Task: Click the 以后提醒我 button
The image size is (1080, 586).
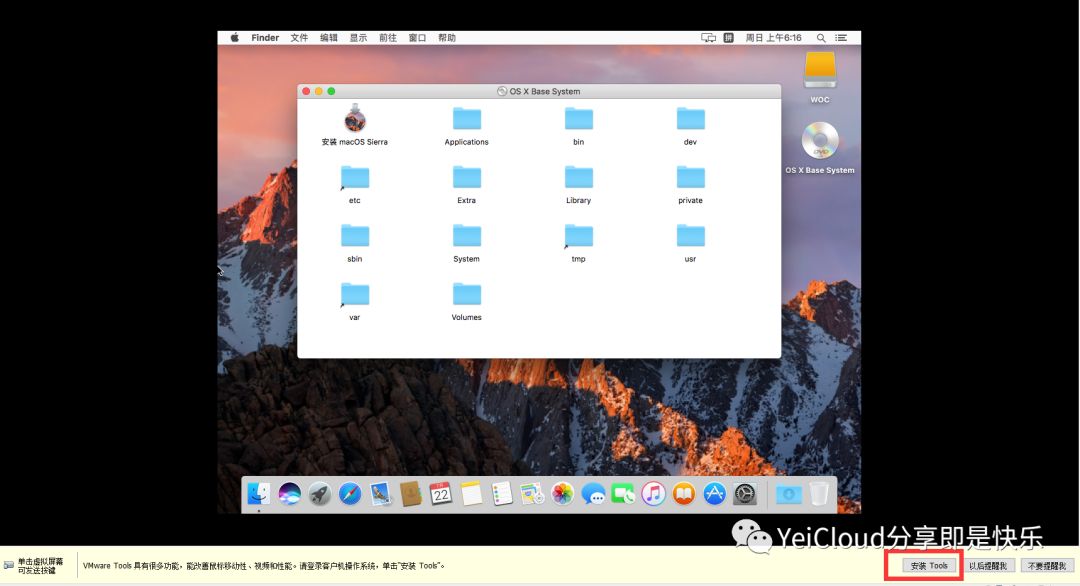Action: tap(988, 566)
